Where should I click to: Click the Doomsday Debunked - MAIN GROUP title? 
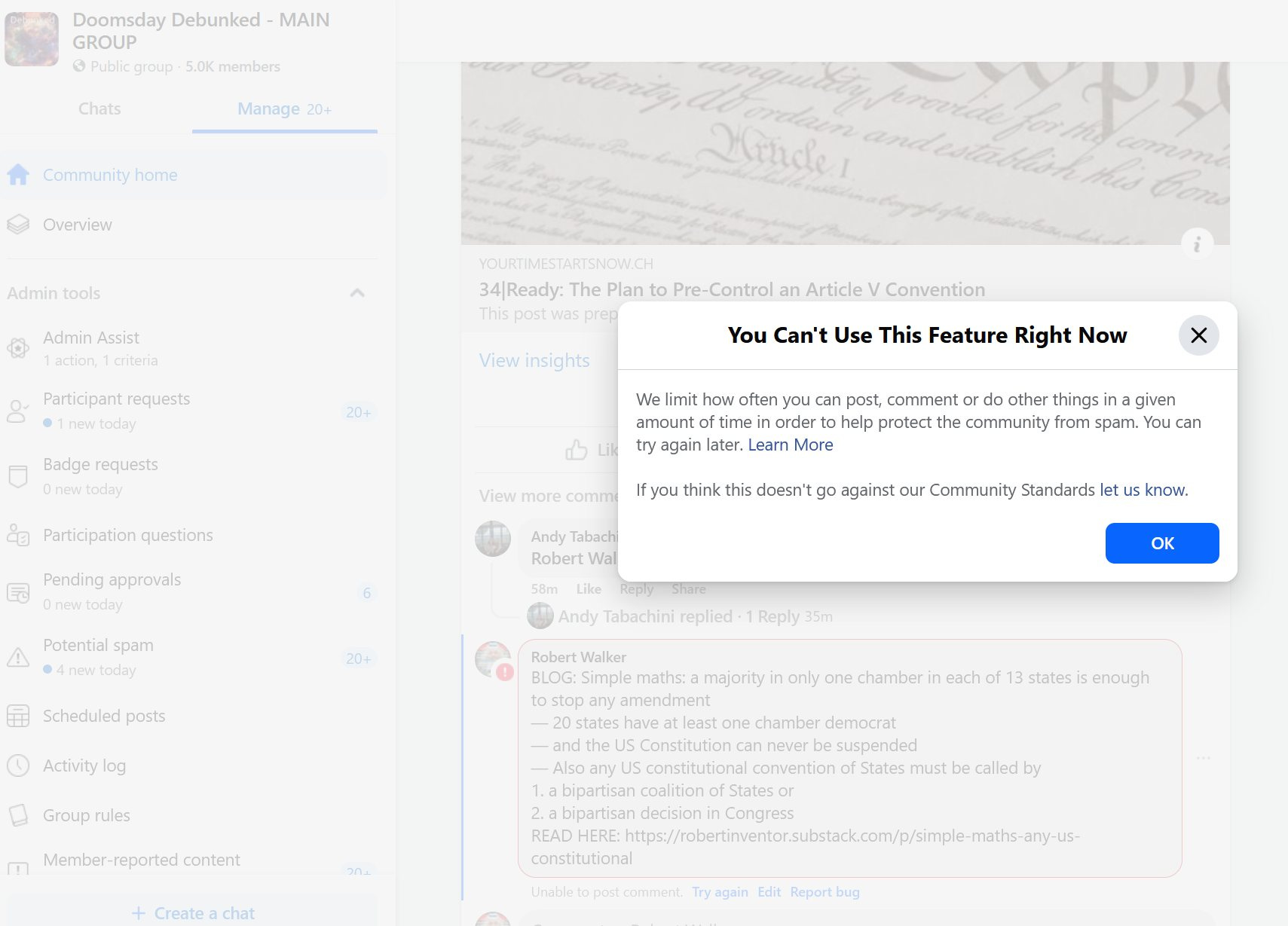(200, 31)
